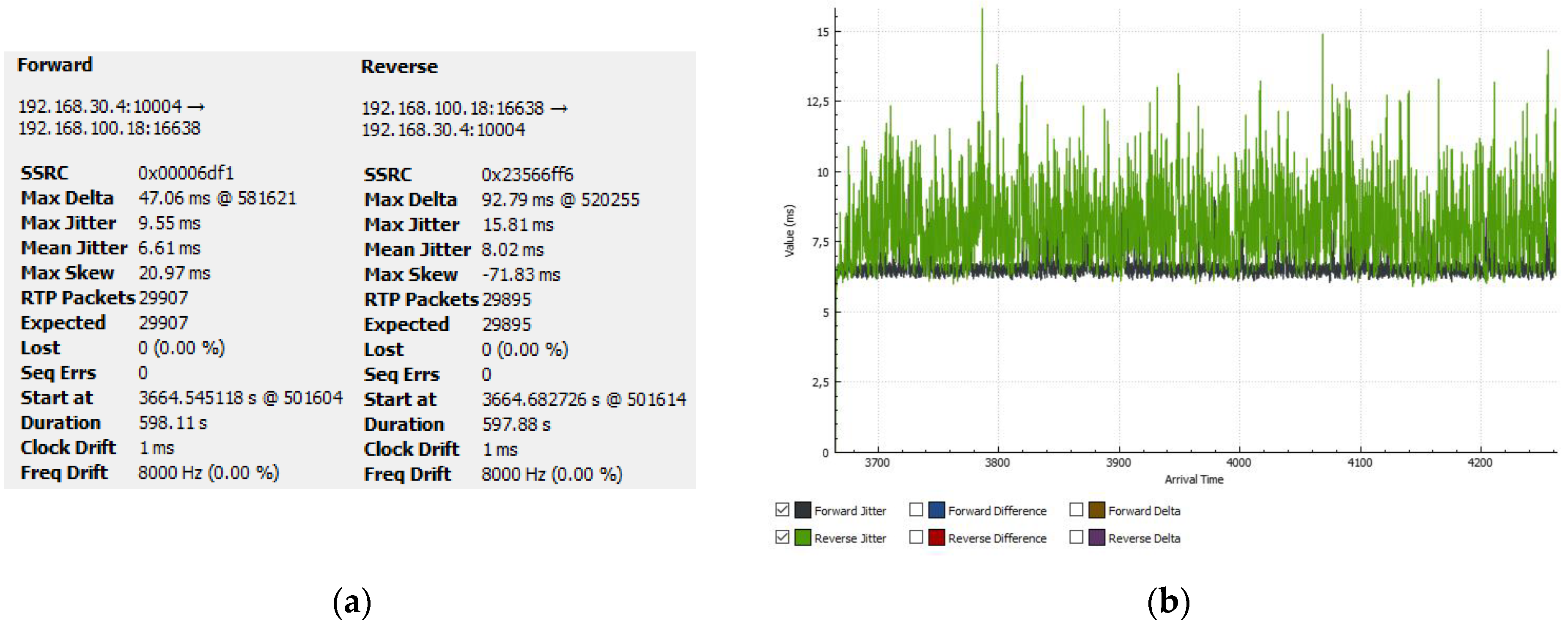Enable the Forward Difference checkbox
This screenshot has width=1568, height=627.
(x=916, y=509)
